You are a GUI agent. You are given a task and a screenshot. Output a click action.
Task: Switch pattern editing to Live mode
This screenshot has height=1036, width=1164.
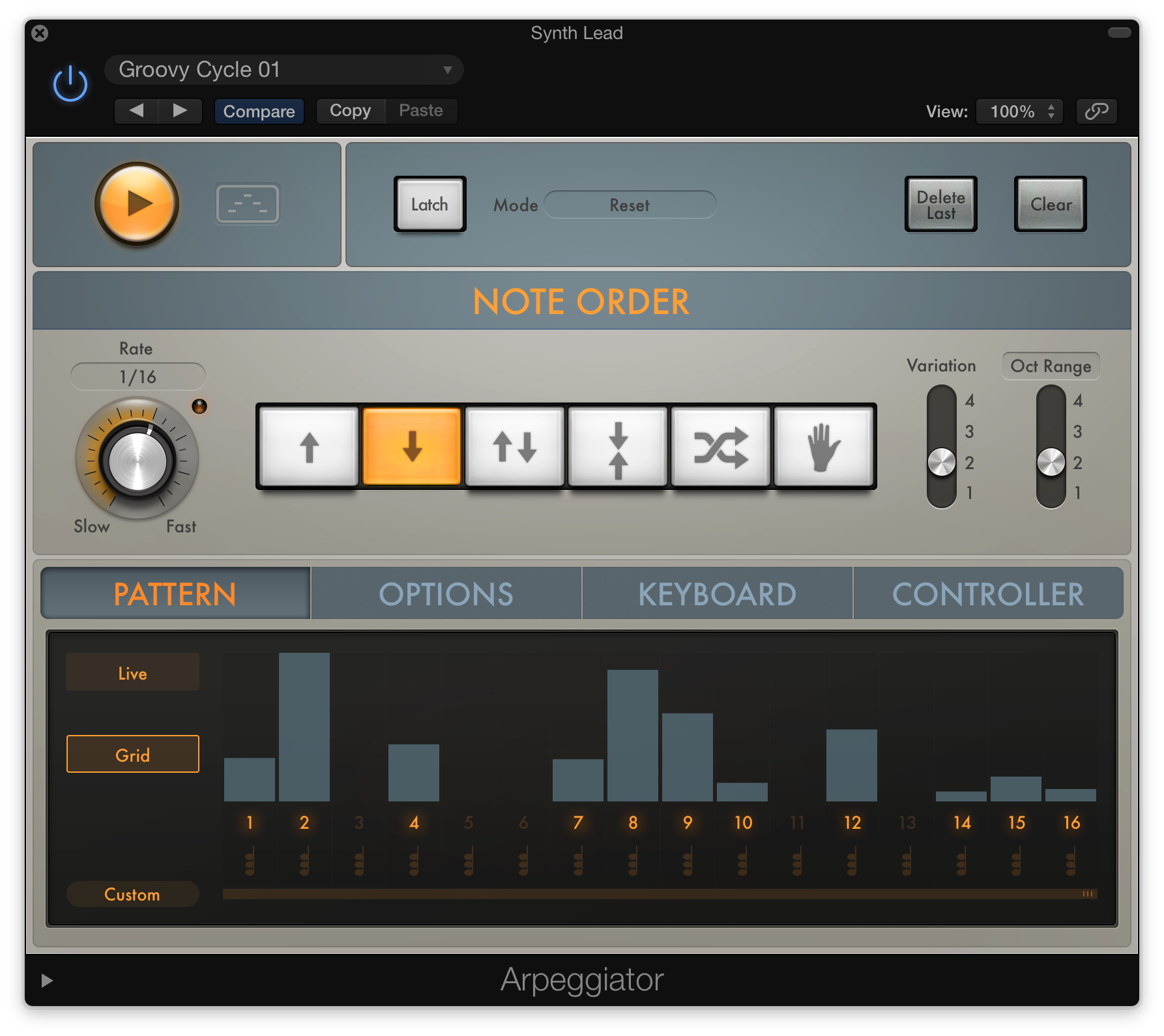(132, 672)
